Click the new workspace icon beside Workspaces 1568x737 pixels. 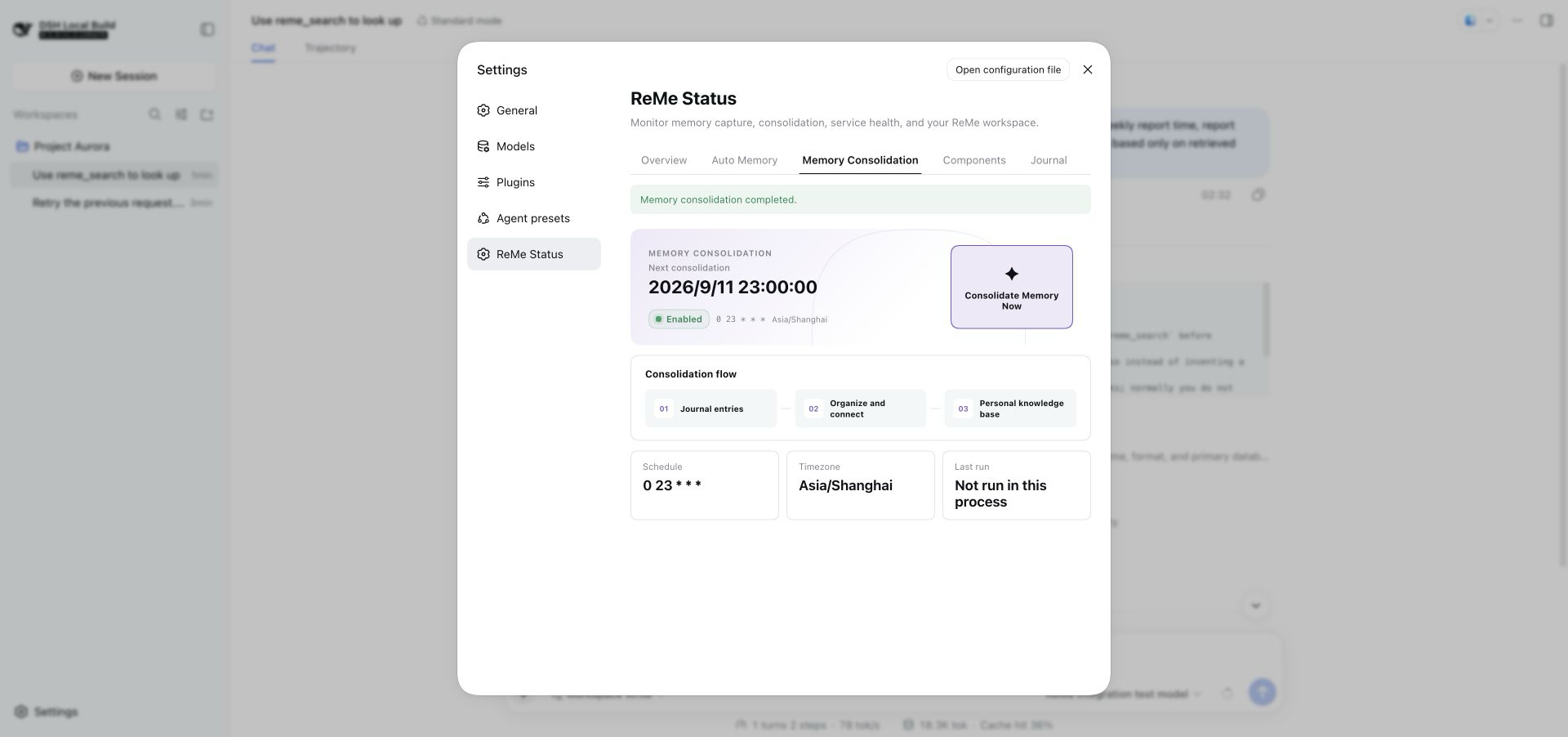207,114
